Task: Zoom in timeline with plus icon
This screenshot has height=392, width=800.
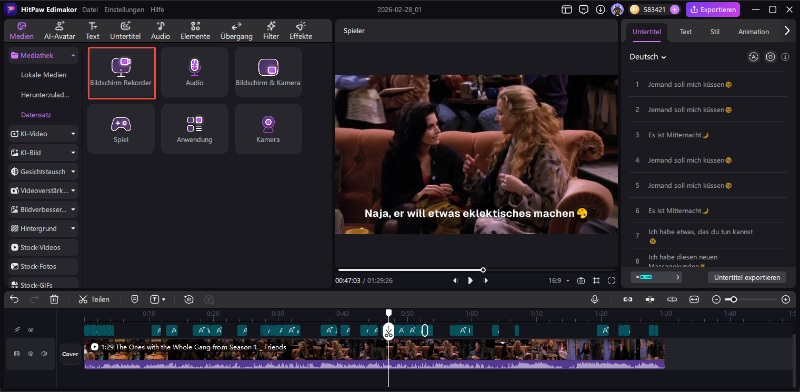Action: pyautogui.click(x=786, y=300)
